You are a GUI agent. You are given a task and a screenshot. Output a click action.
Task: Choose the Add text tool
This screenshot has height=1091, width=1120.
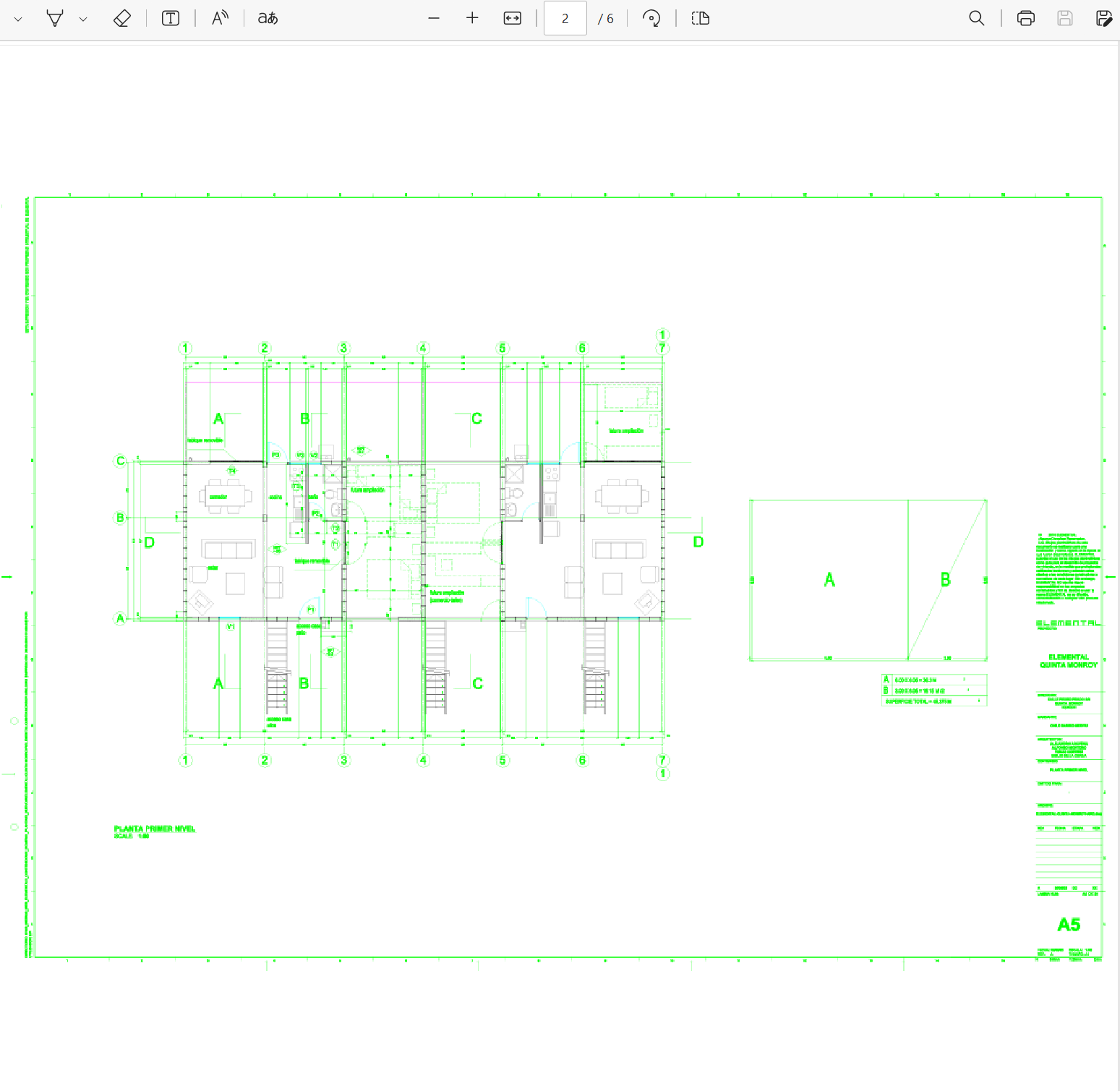171,18
